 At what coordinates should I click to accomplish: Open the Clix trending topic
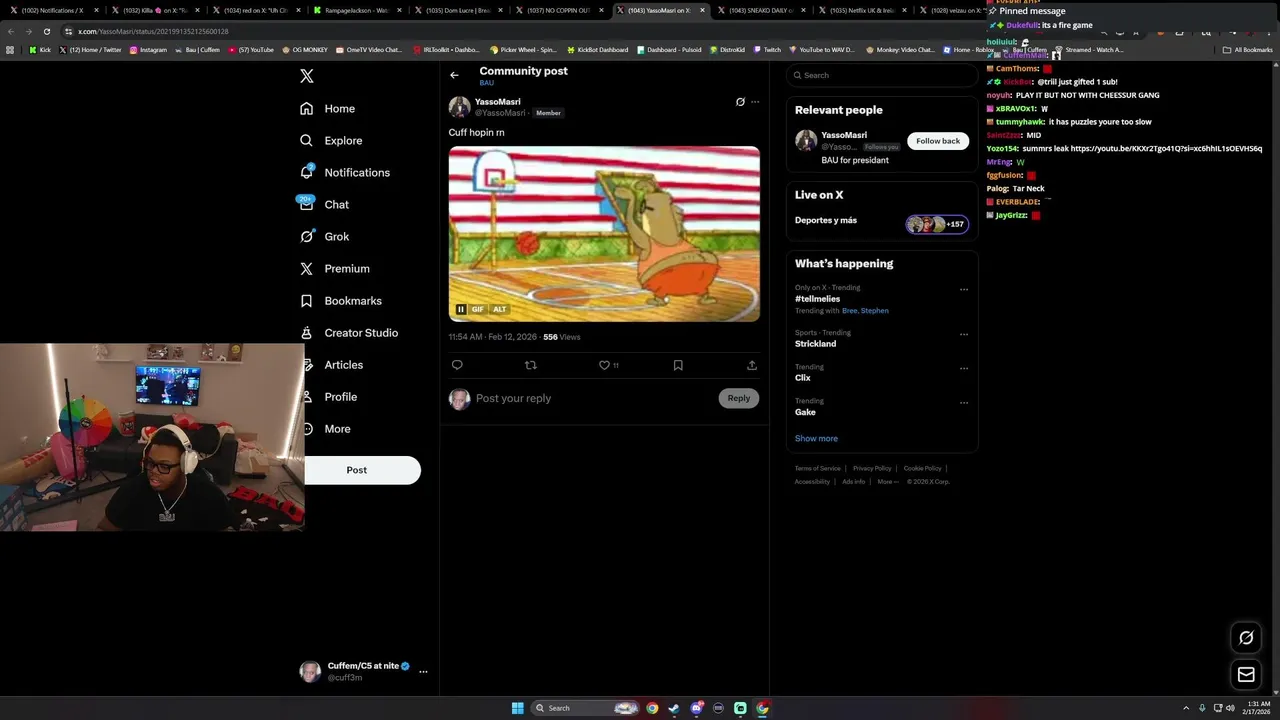tap(803, 378)
